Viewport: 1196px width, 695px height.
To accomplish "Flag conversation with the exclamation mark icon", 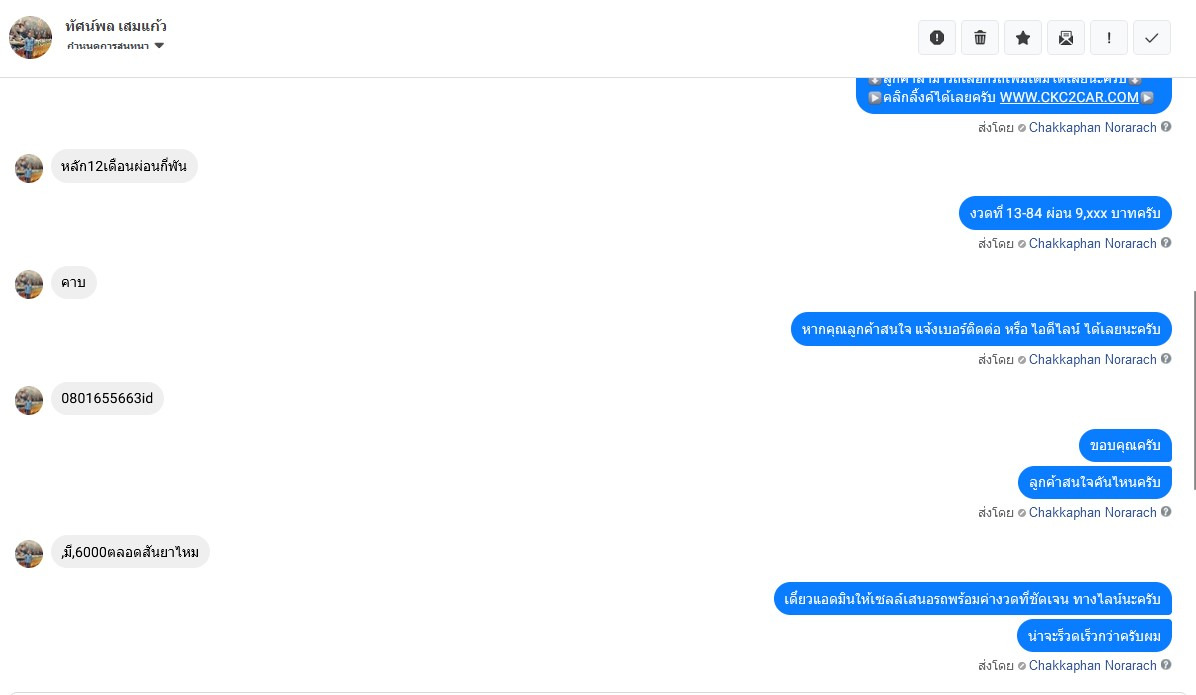I will coord(1109,37).
